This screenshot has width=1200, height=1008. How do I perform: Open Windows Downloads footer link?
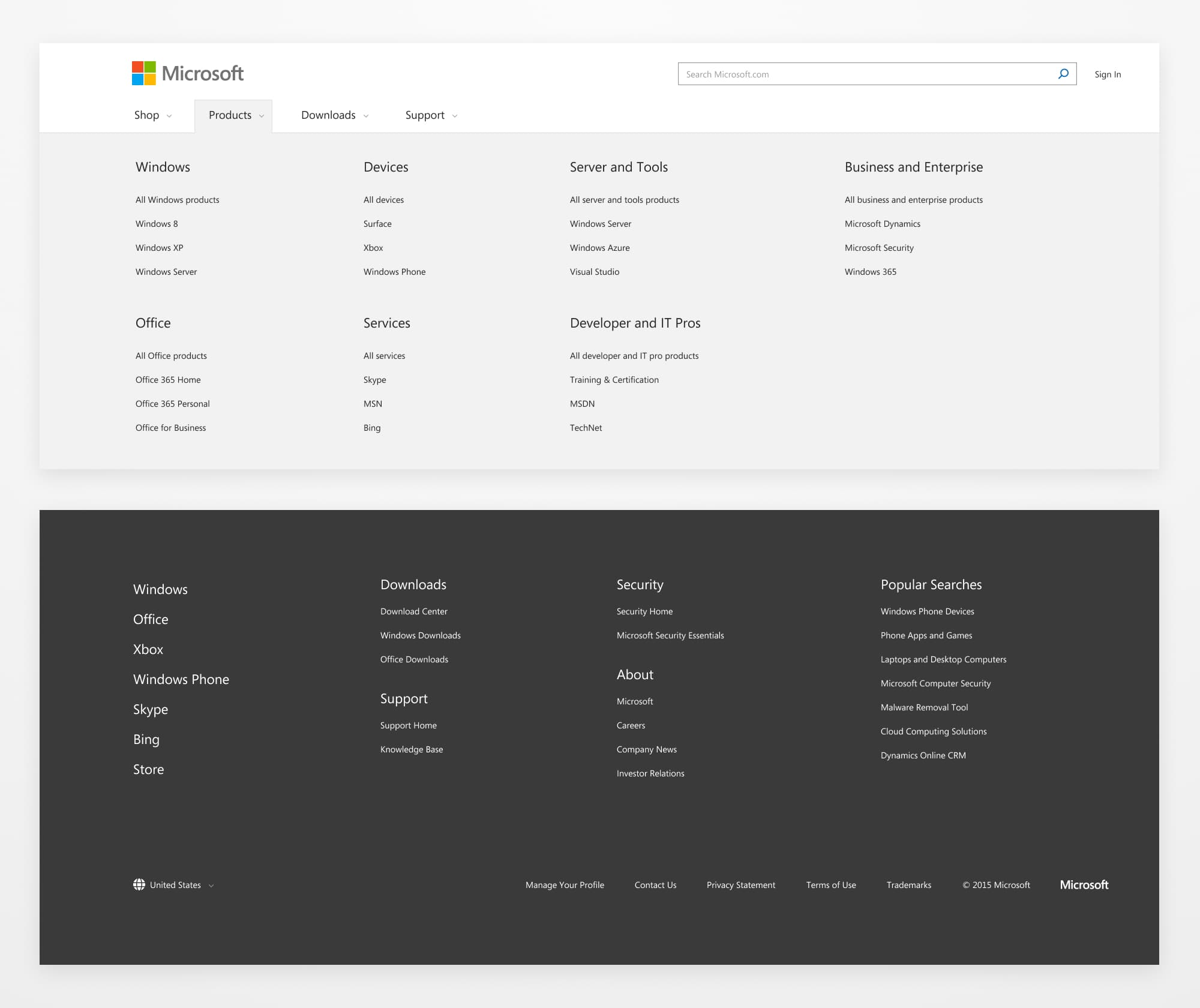click(x=421, y=635)
